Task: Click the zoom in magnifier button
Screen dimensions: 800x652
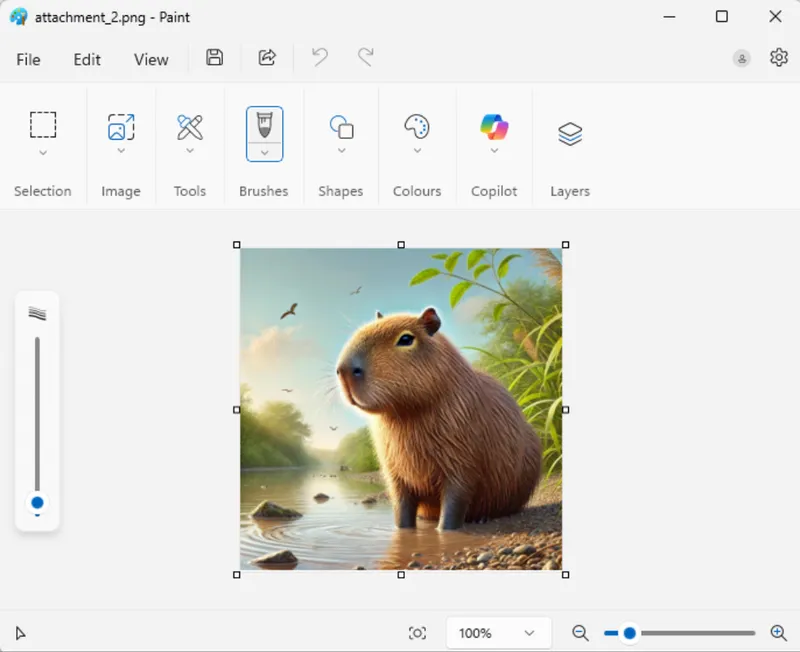Action: pyautogui.click(x=779, y=633)
